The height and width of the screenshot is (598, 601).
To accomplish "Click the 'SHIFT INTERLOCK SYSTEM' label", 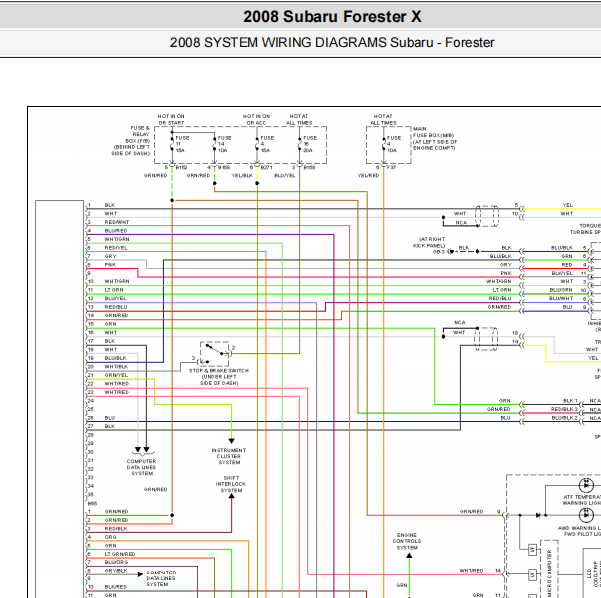I will point(231,484).
